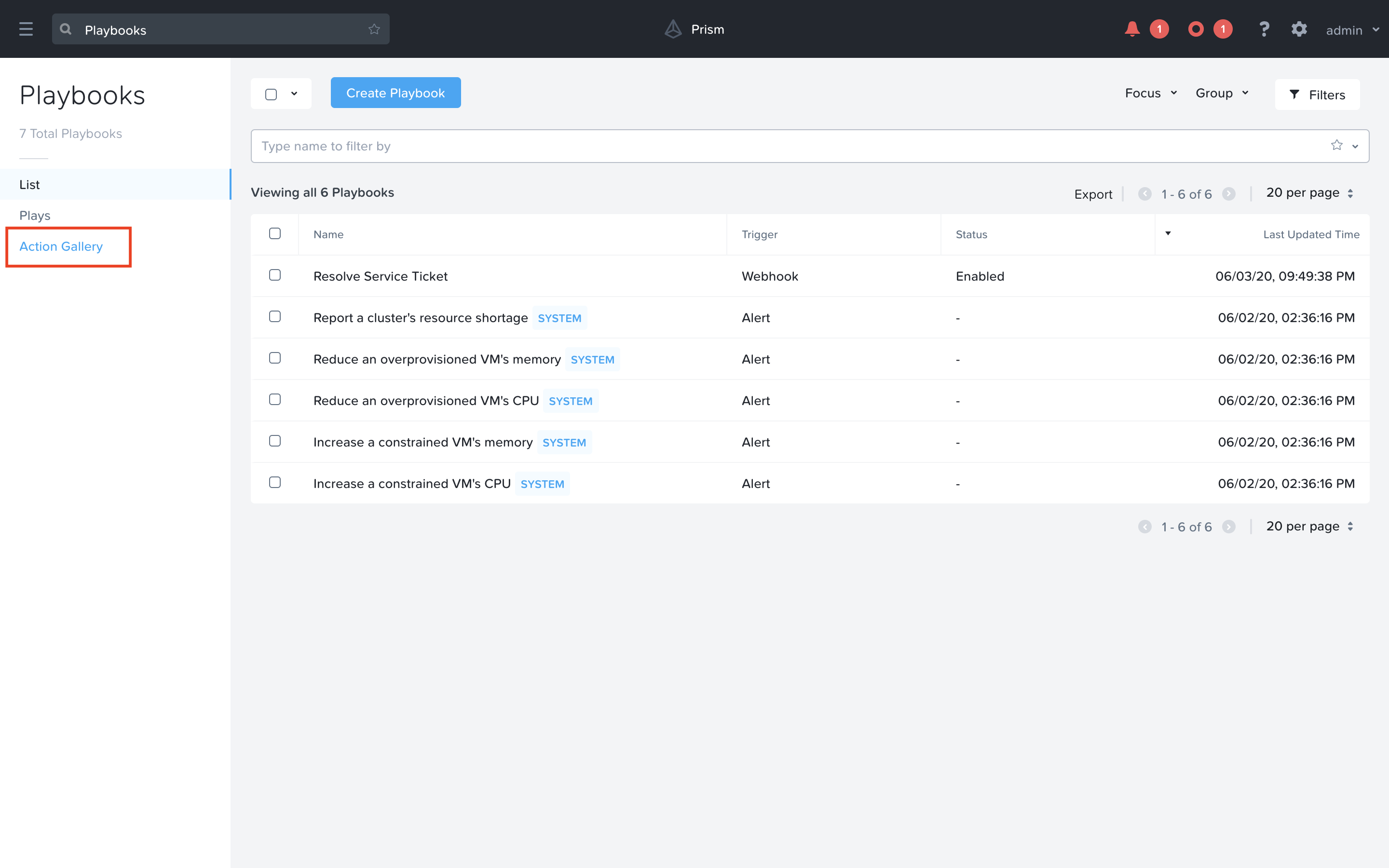Click the Prism logo icon
The height and width of the screenshot is (868, 1389).
673,29
